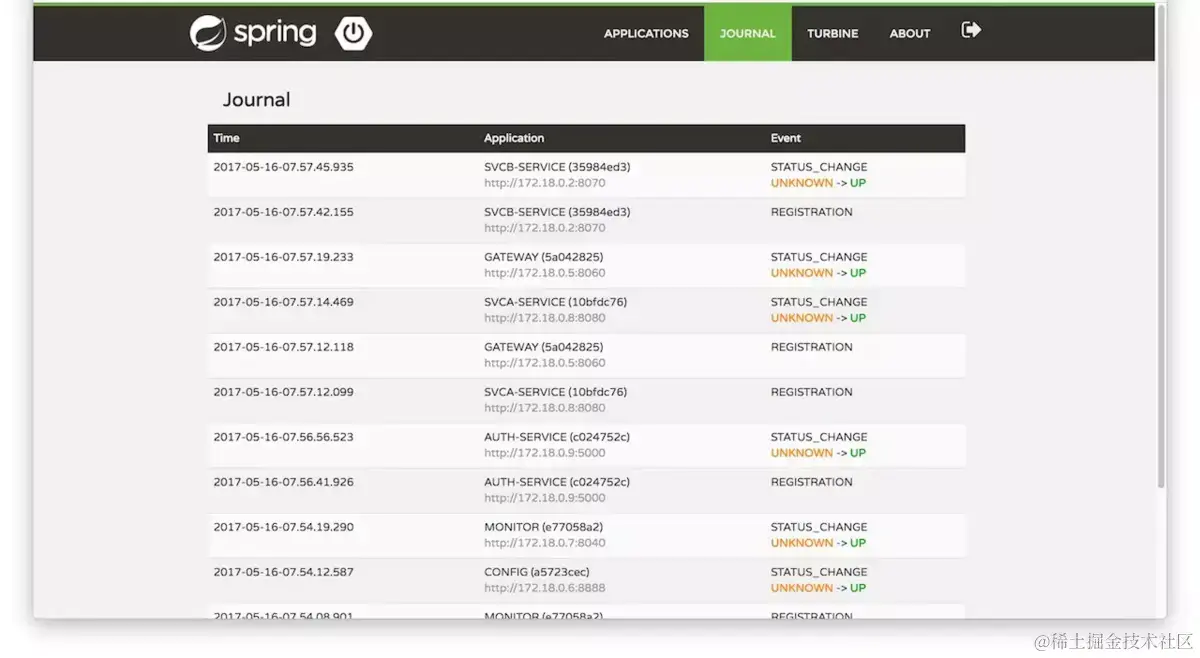The width and height of the screenshot is (1200, 658).
Task: Click STATUS_CHANGE in the 07.57.14.469 row
Action: point(819,302)
